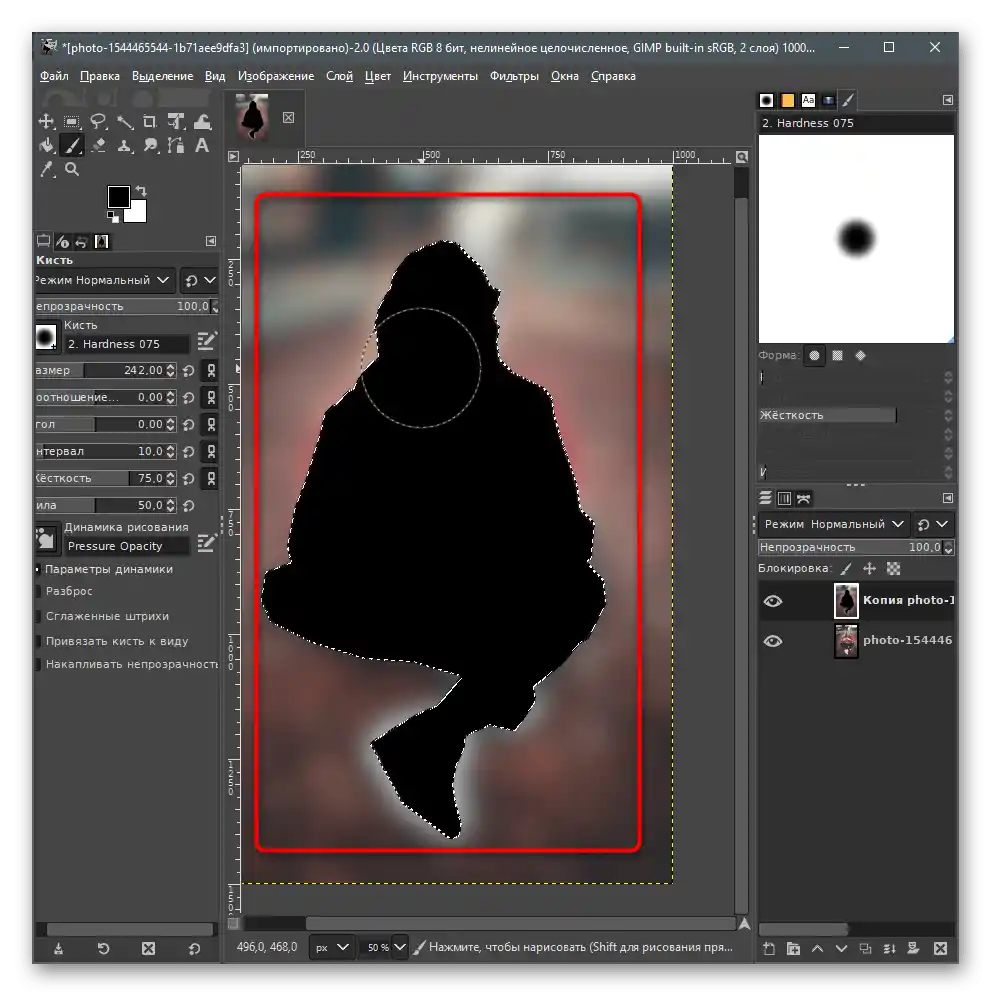The image size is (991, 996).
Task: Create a new layer in layers panel
Action: [x=769, y=948]
